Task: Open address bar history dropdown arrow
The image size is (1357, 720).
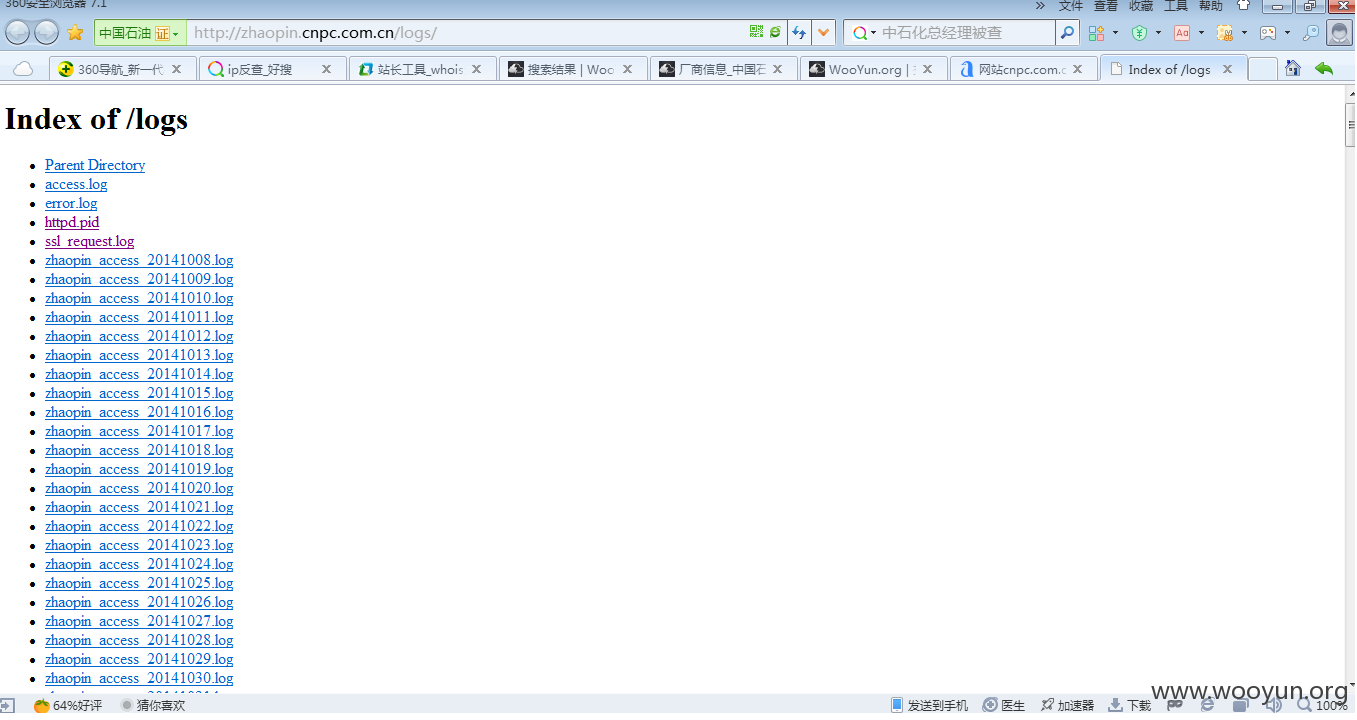Action: point(823,33)
